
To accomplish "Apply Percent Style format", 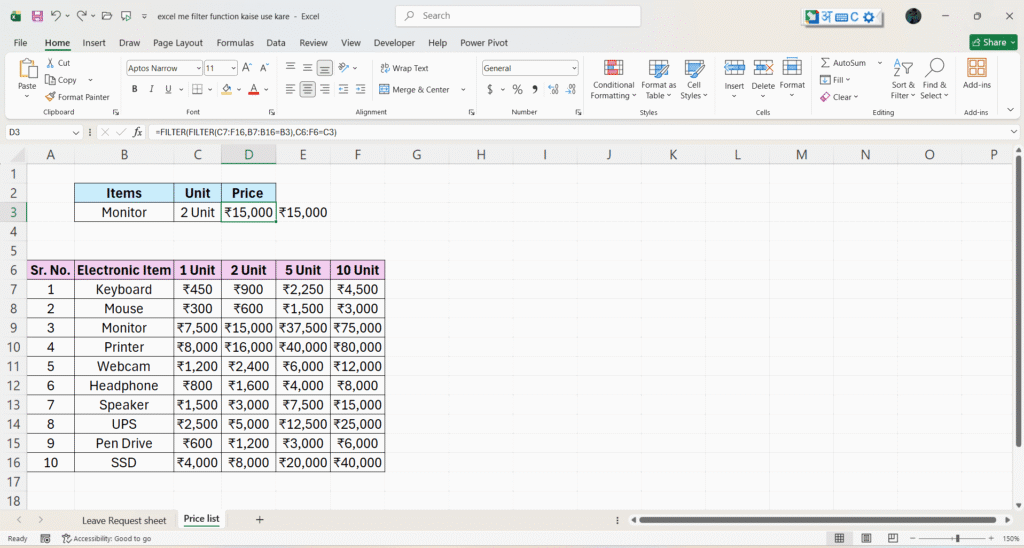I will [517, 89].
